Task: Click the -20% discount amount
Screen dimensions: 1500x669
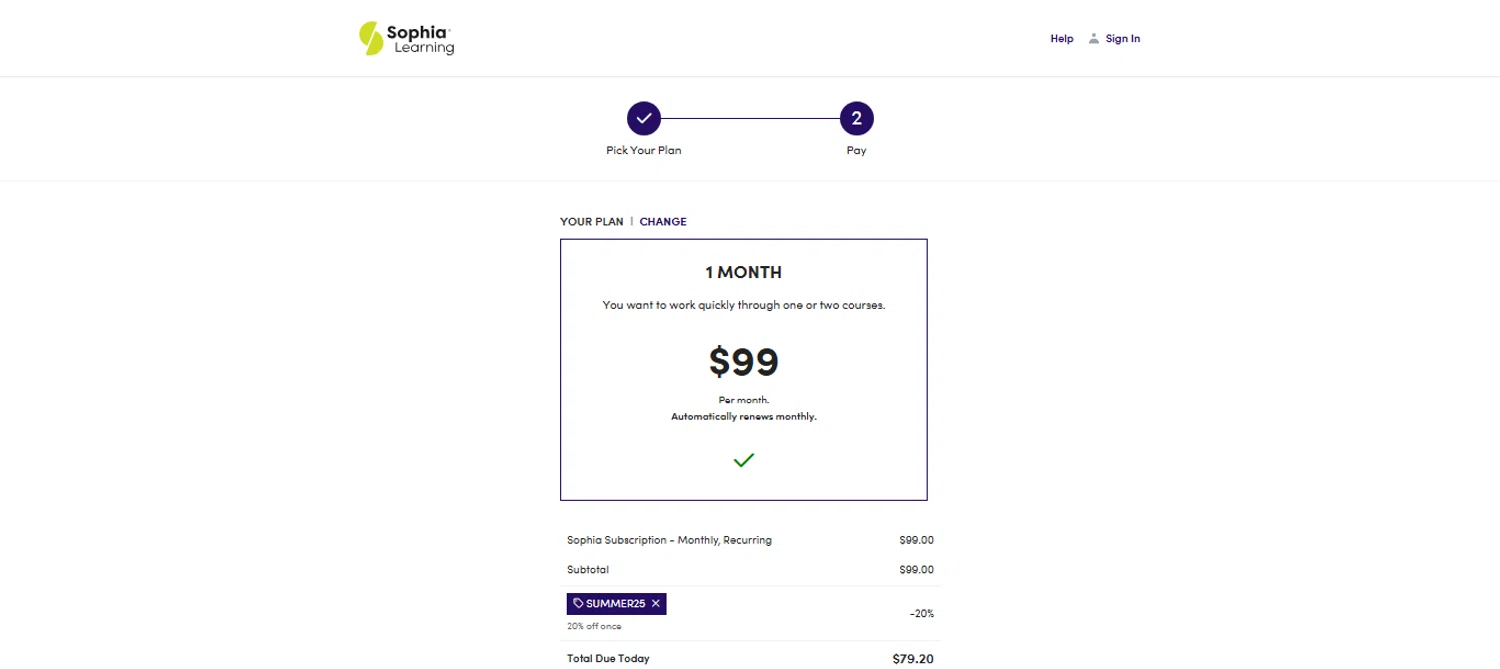Action: point(921,613)
